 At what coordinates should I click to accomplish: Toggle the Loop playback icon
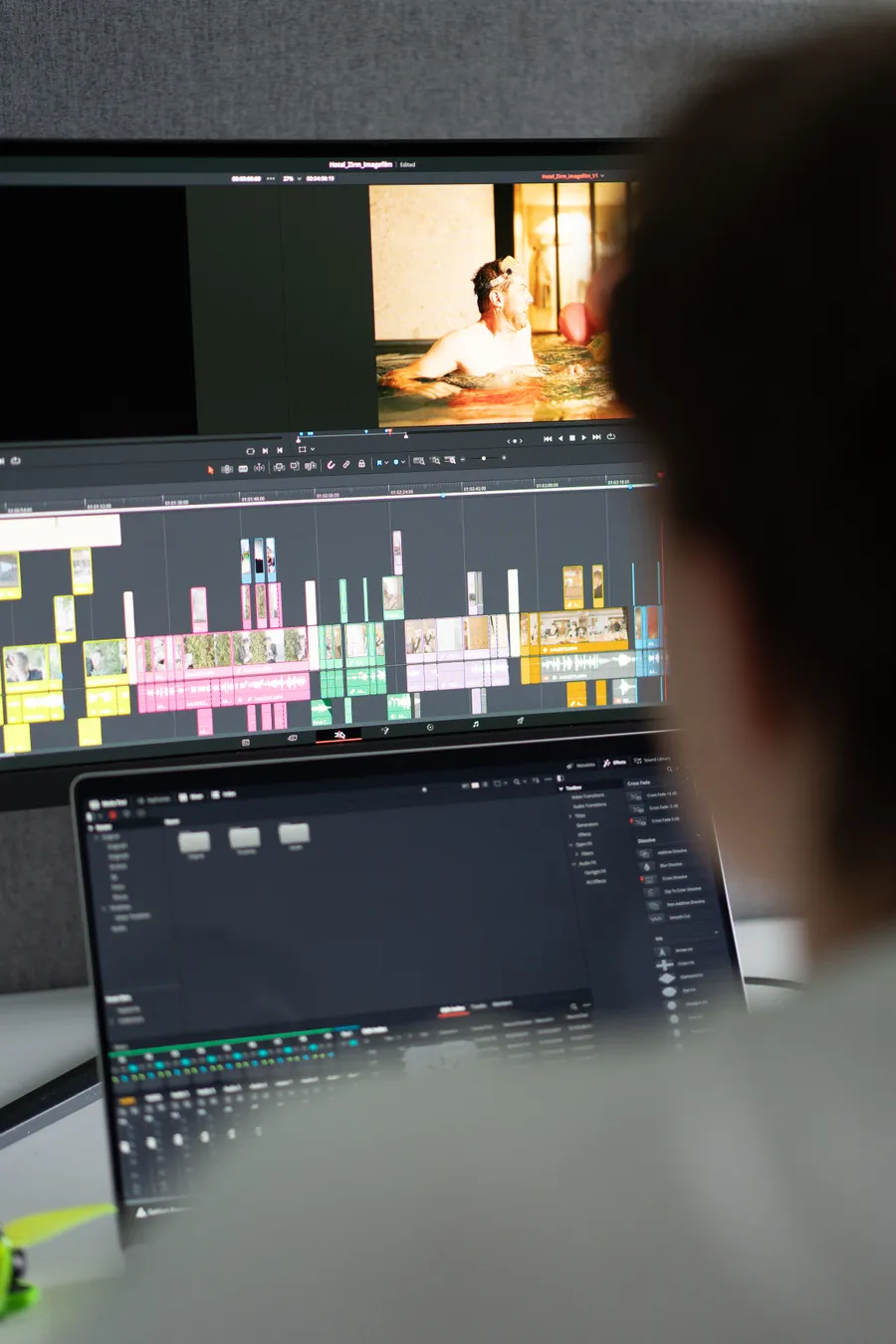click(610, 436)
